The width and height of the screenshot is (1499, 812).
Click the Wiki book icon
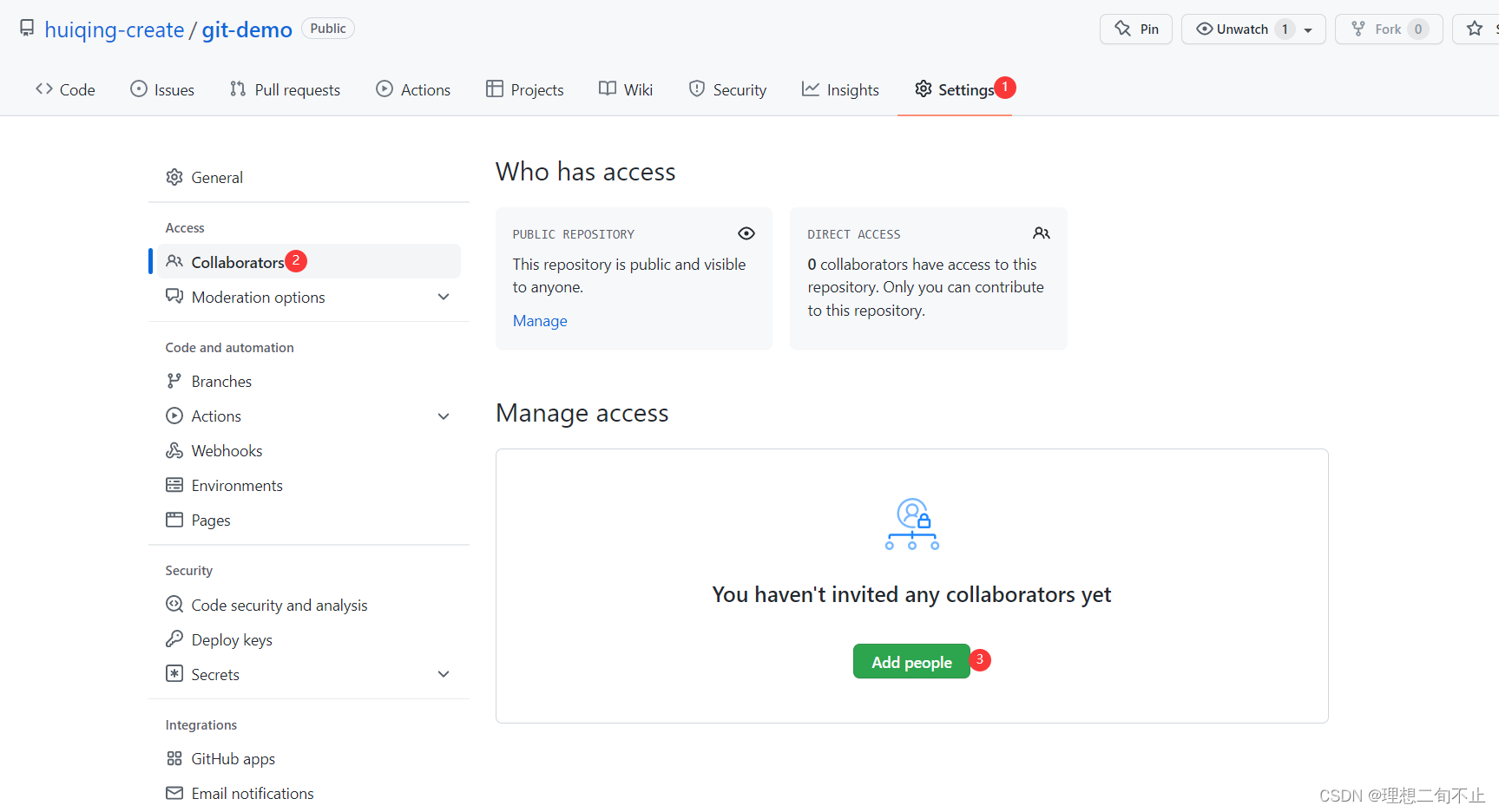pyautogui.click(x=608, y=88)
